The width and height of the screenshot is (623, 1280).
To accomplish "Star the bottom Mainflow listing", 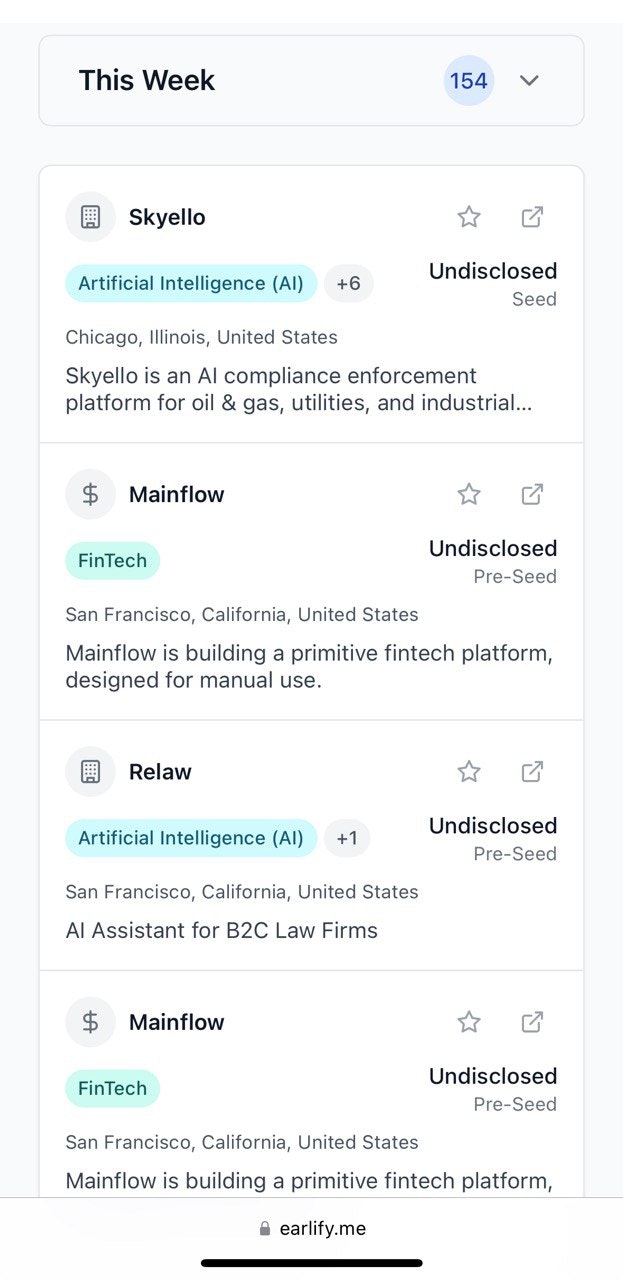I will pos(469,1022).
